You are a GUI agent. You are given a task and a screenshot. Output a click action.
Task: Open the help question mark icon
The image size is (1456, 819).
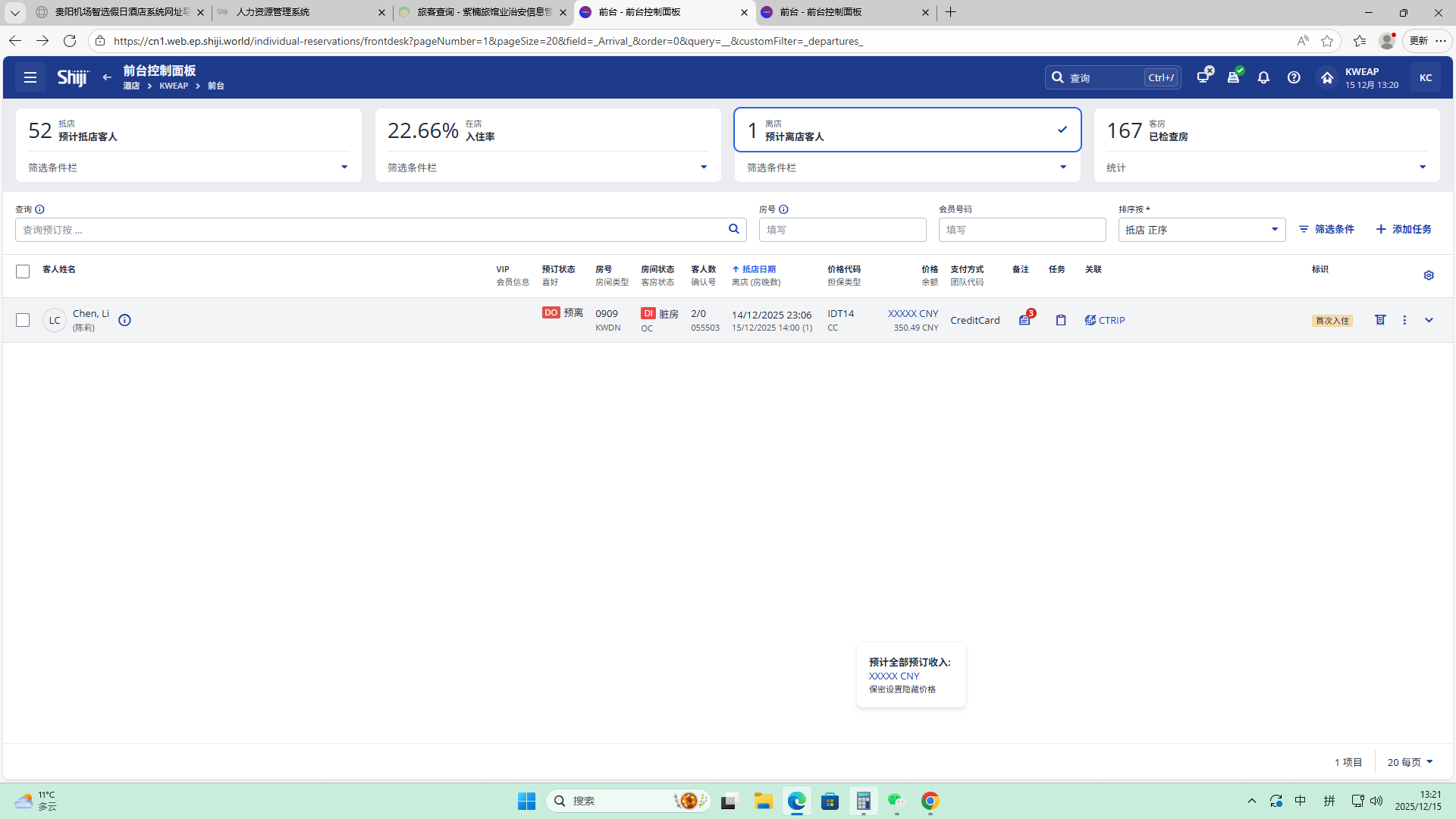point(1294,77)
